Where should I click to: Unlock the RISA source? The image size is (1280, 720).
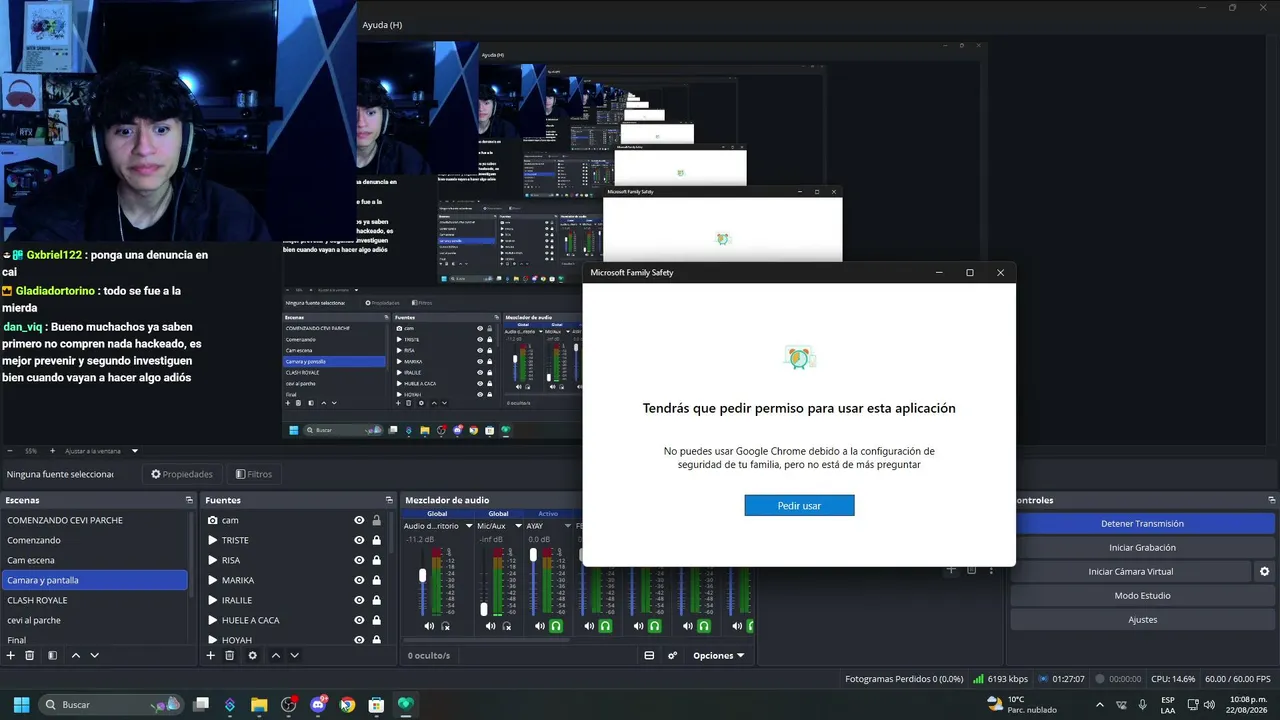point(376,560)
